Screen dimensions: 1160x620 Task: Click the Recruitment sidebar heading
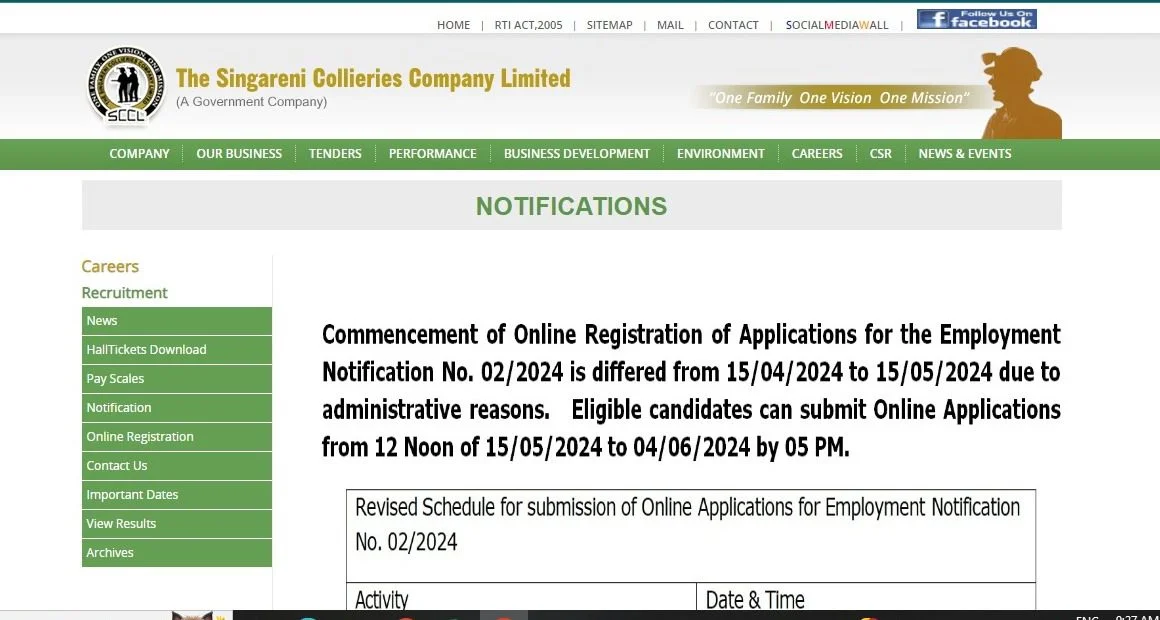[124, 293]
